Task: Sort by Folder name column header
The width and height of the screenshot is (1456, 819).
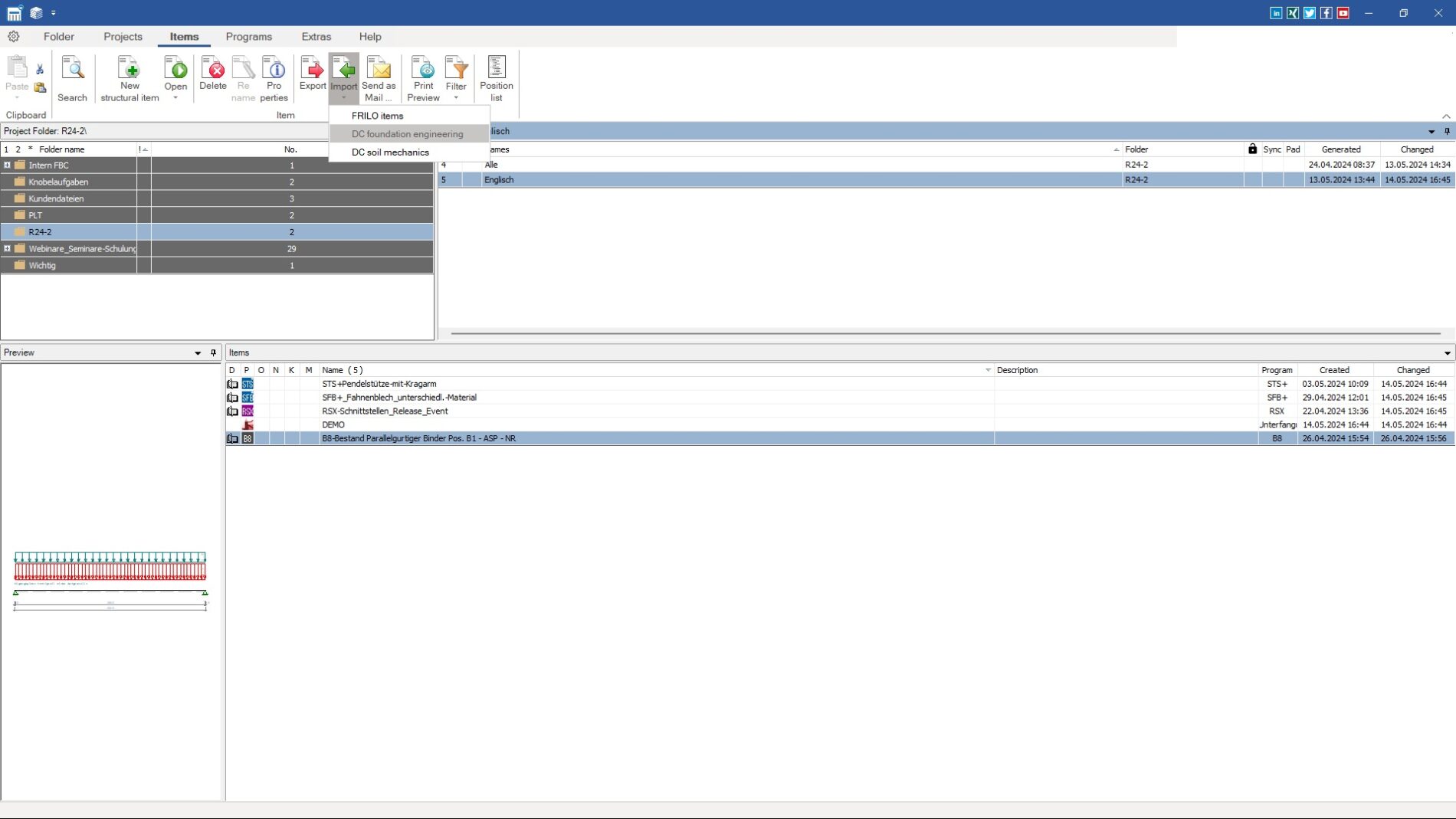Action: tap(62, 149)
